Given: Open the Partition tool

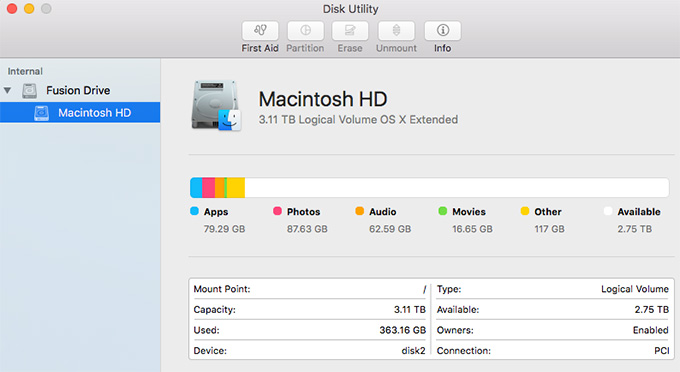Looking at the screenshot, I should tap(305, 30).
